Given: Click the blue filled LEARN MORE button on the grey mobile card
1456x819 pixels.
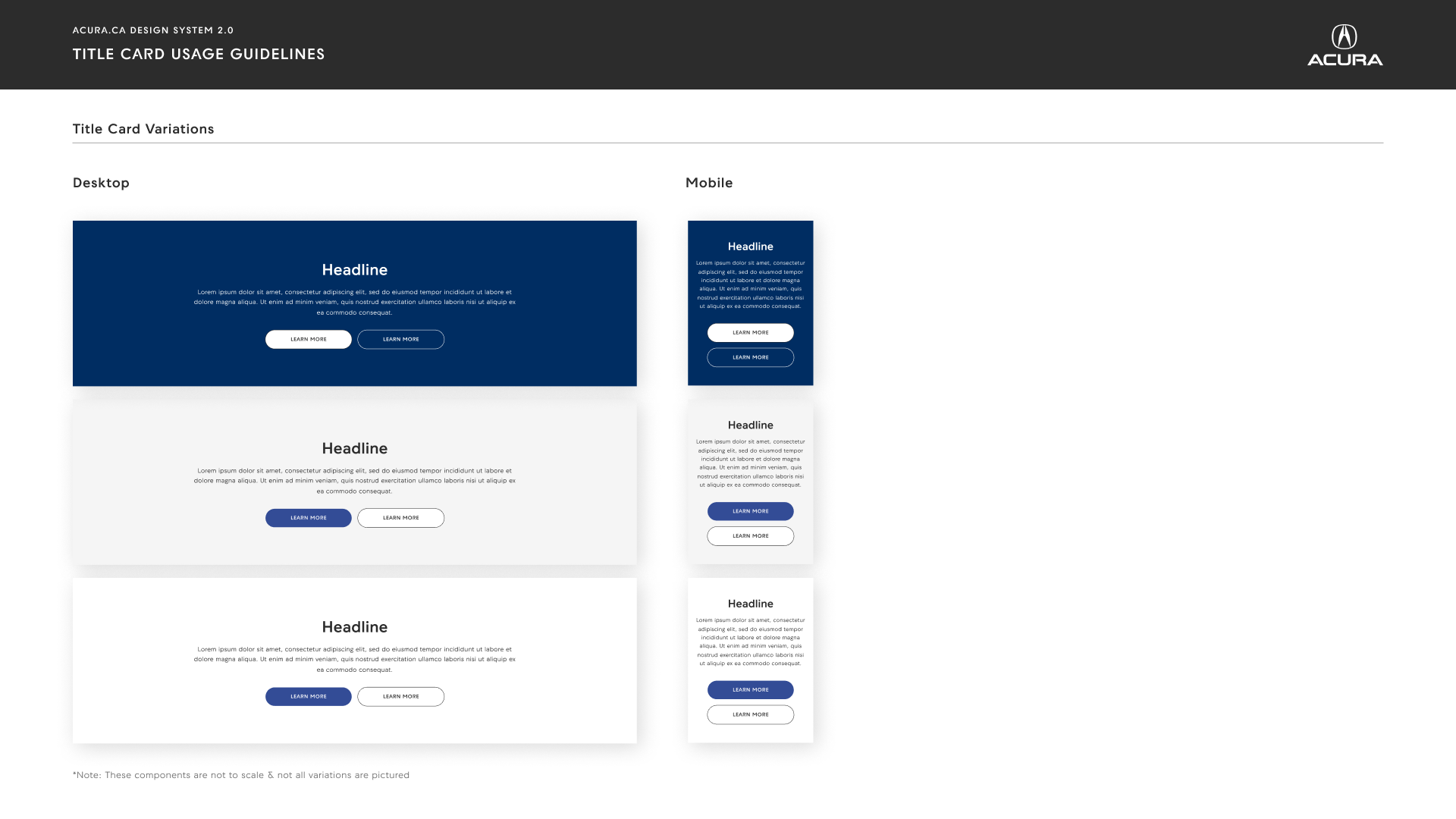Looking at the screenshot, I should 751,511.
